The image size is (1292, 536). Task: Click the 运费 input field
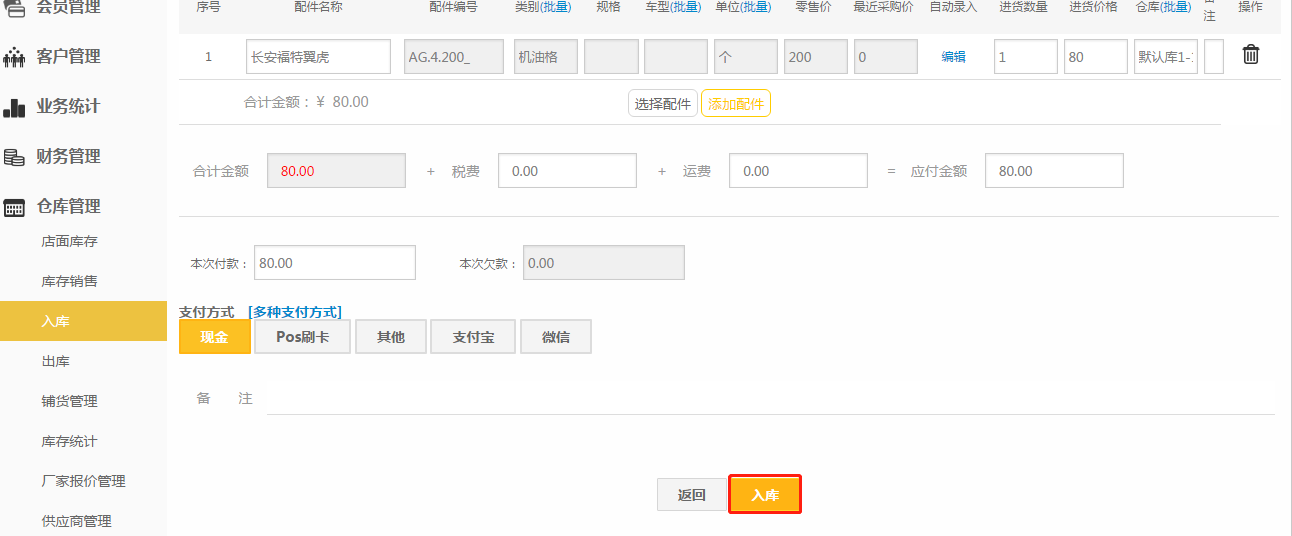click(x=798, y=171)
